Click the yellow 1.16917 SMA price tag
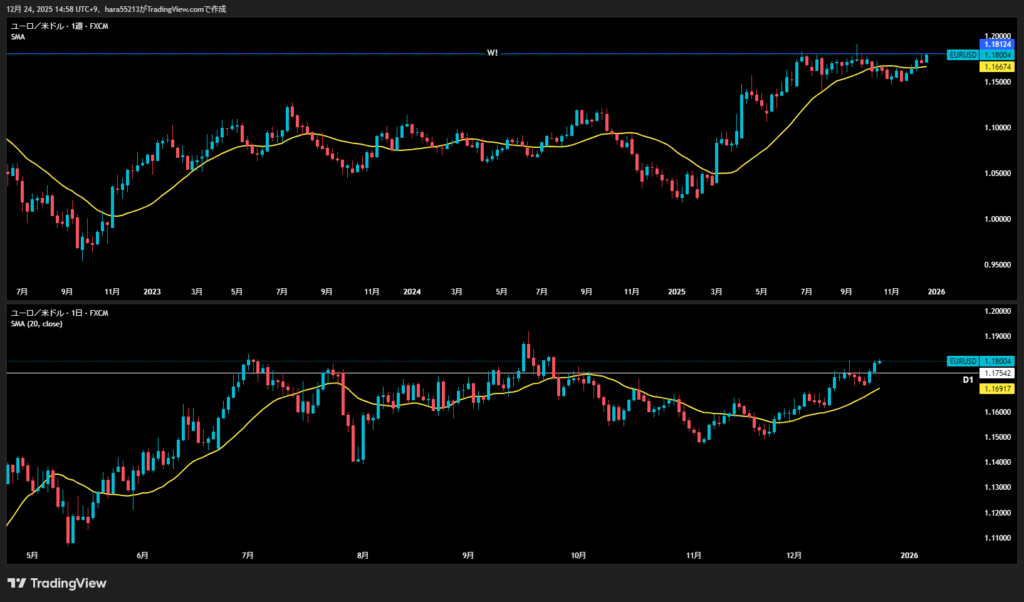 click(998, 386)
